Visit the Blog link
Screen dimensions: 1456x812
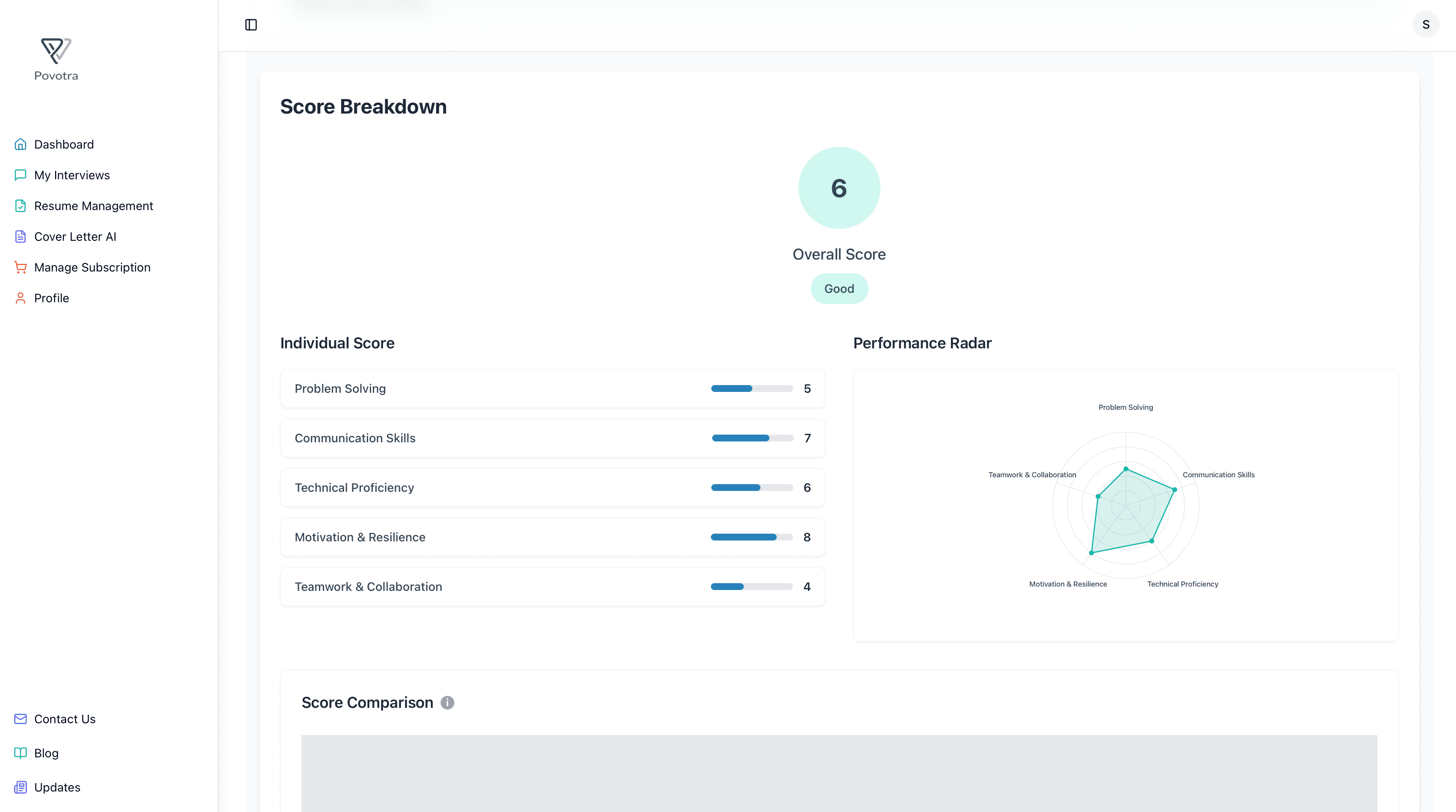pyautogui.click(x=46, y=753)
